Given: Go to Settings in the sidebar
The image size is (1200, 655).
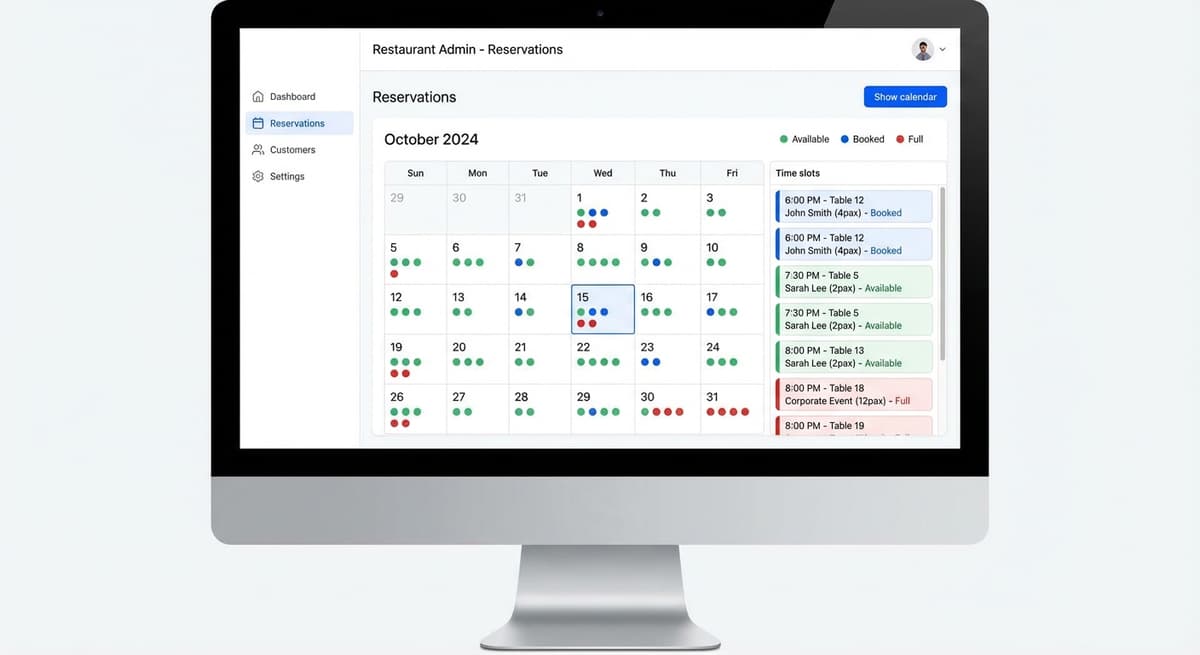Looking at the screenshot, I should (x=286, y=177).
